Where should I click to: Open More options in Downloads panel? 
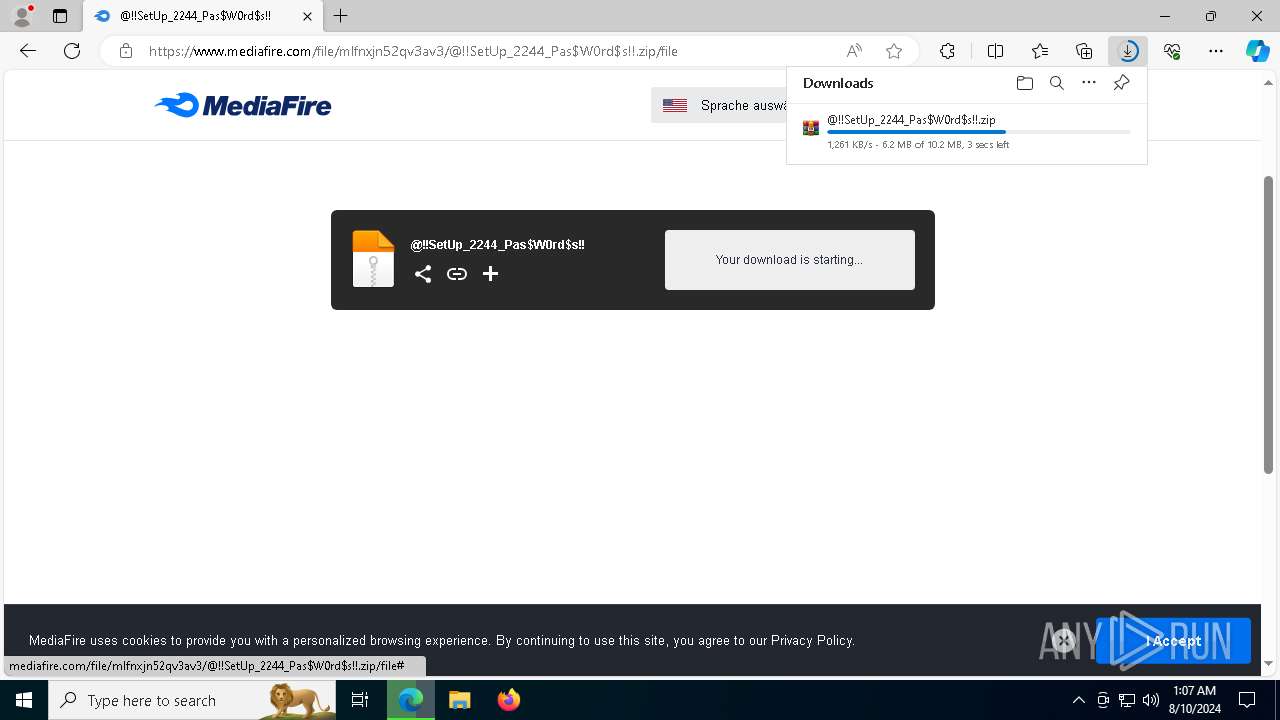[x=1089, y=83]
